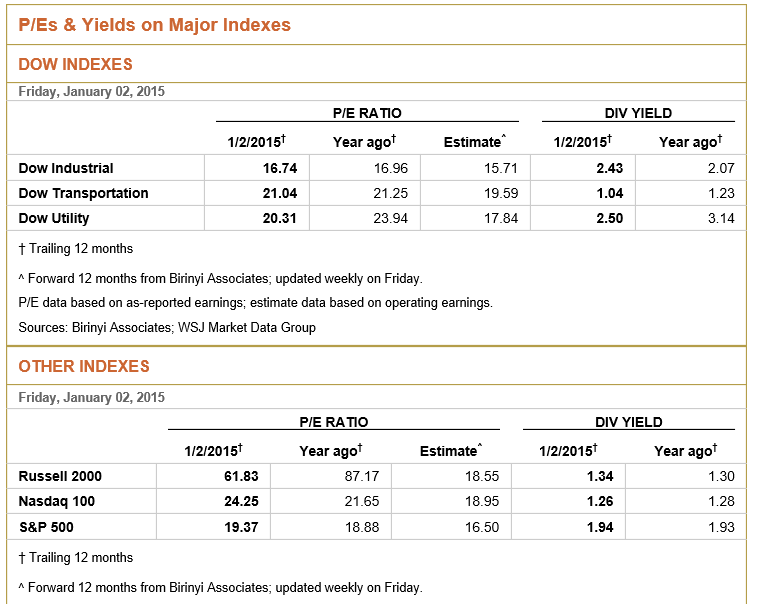Select the Nasdaq 100 row label
Image resolution: width=758 pixels, height=604 pixels.
(57, 501)
